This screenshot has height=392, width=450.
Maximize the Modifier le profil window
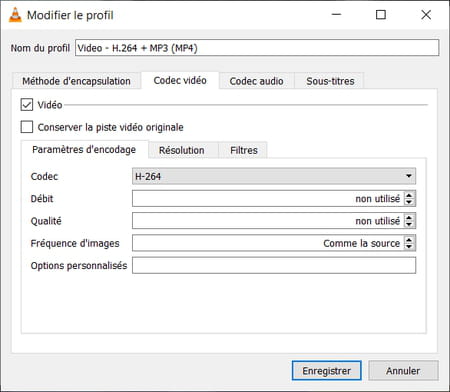tap(381, 15)
